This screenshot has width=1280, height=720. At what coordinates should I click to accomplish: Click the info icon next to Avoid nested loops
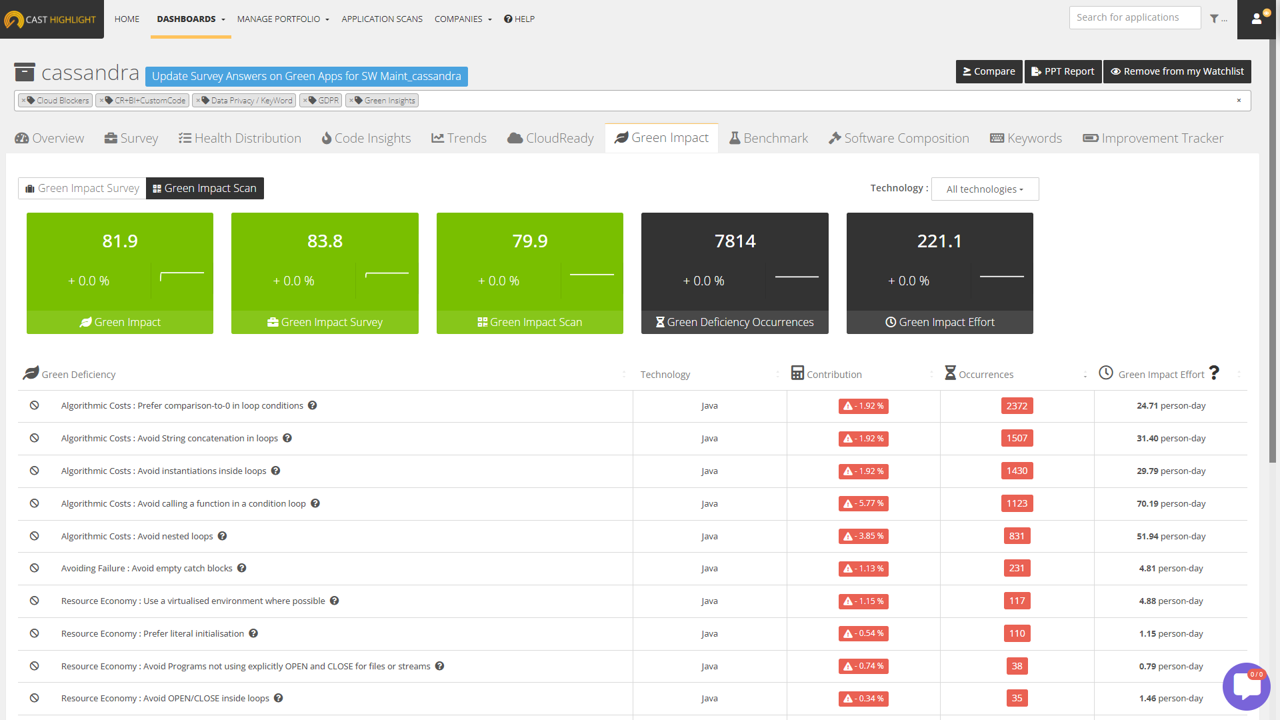coord(222,536)
